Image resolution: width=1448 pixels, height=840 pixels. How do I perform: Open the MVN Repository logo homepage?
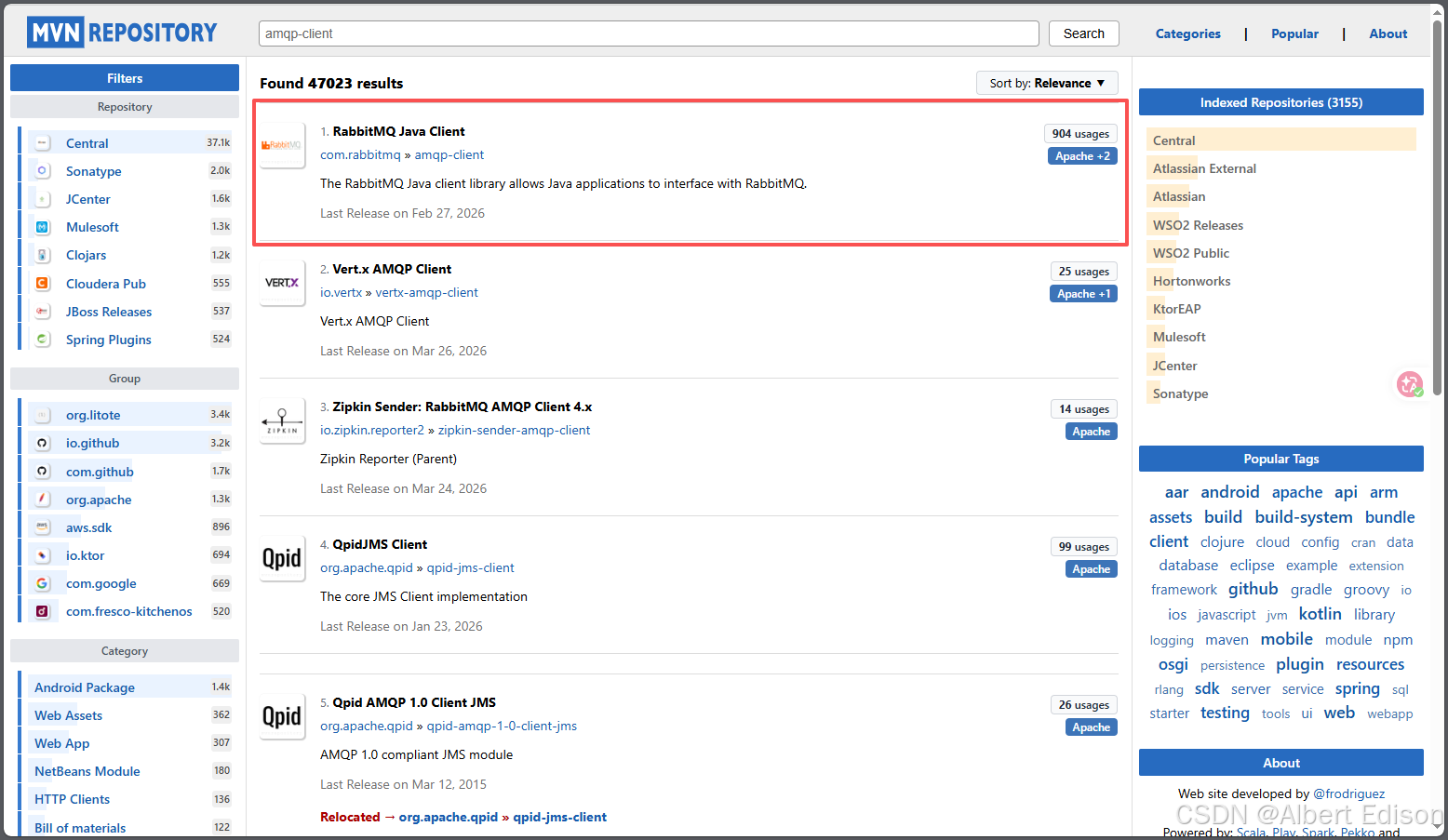pos(122,33)
